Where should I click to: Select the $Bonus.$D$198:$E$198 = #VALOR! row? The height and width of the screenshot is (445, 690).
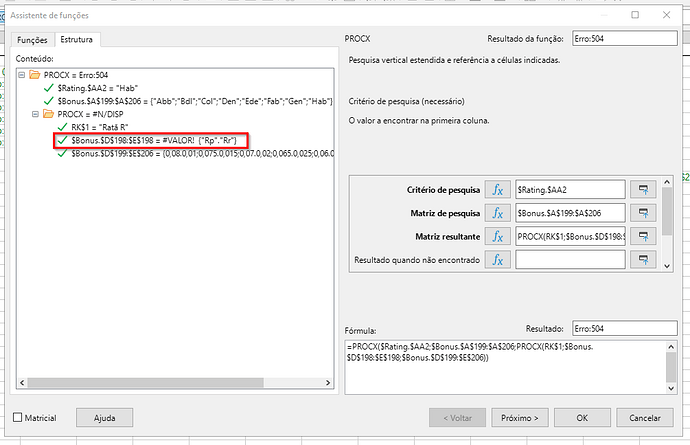click(x=154, y=140)
